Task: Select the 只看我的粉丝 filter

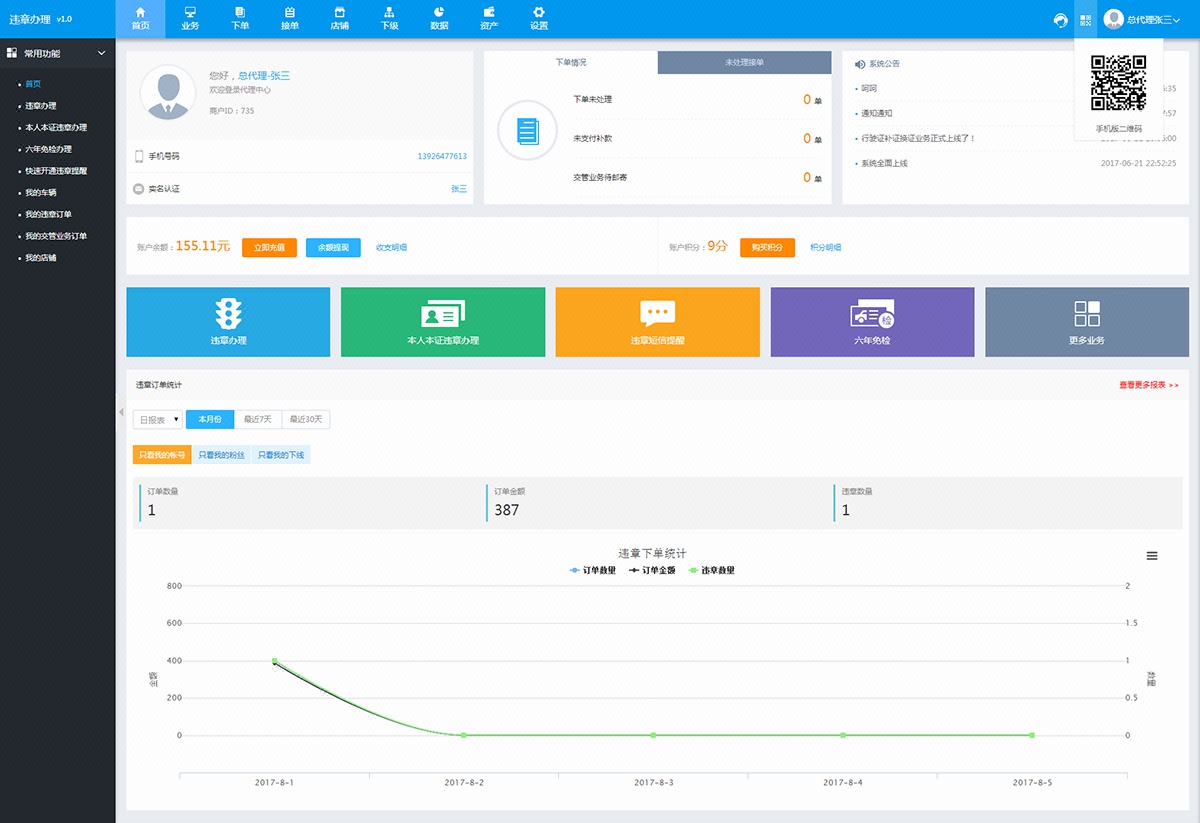Action: (x=221, y=455)
